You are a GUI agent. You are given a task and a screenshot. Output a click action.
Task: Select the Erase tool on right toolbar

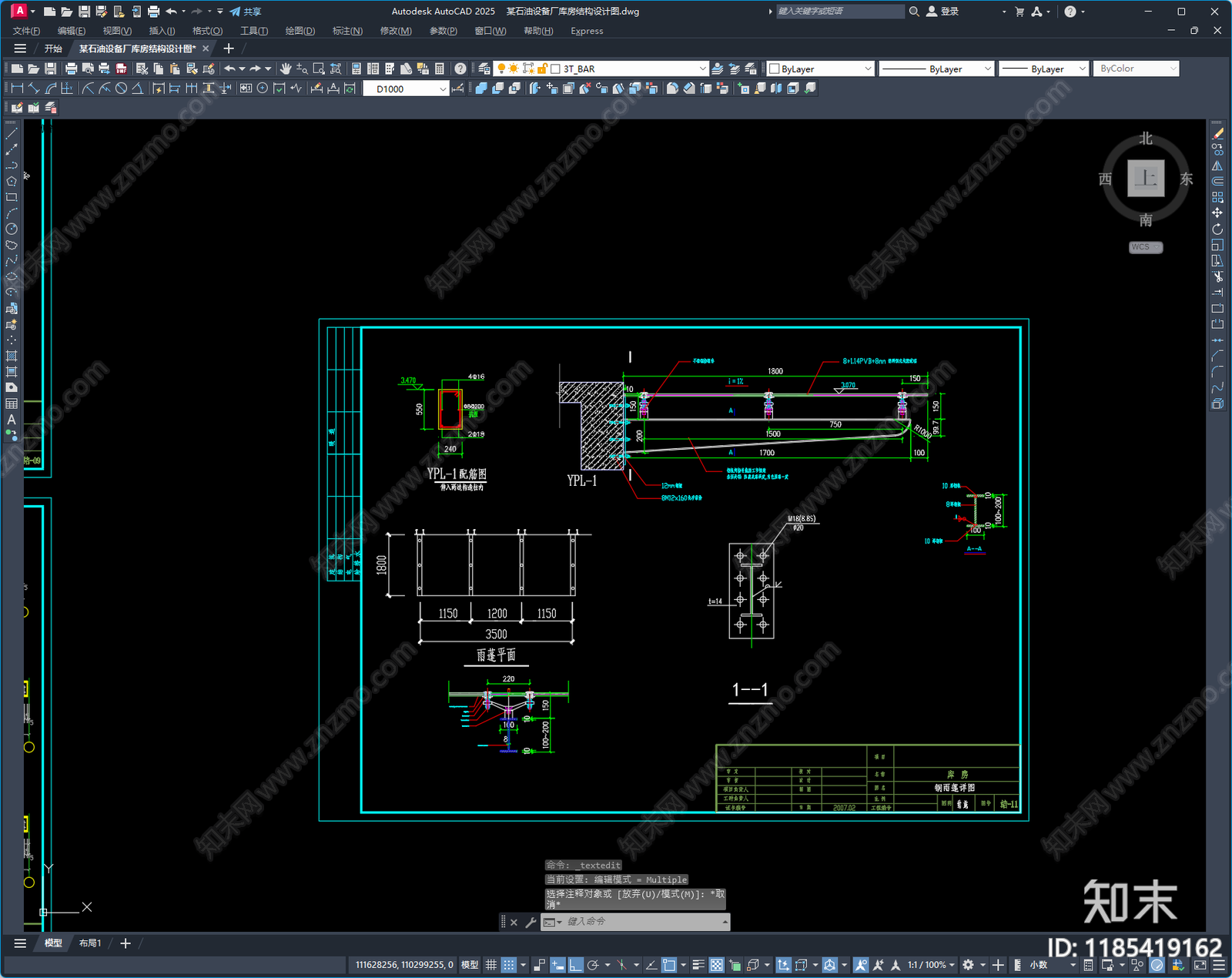[1217, 134]
